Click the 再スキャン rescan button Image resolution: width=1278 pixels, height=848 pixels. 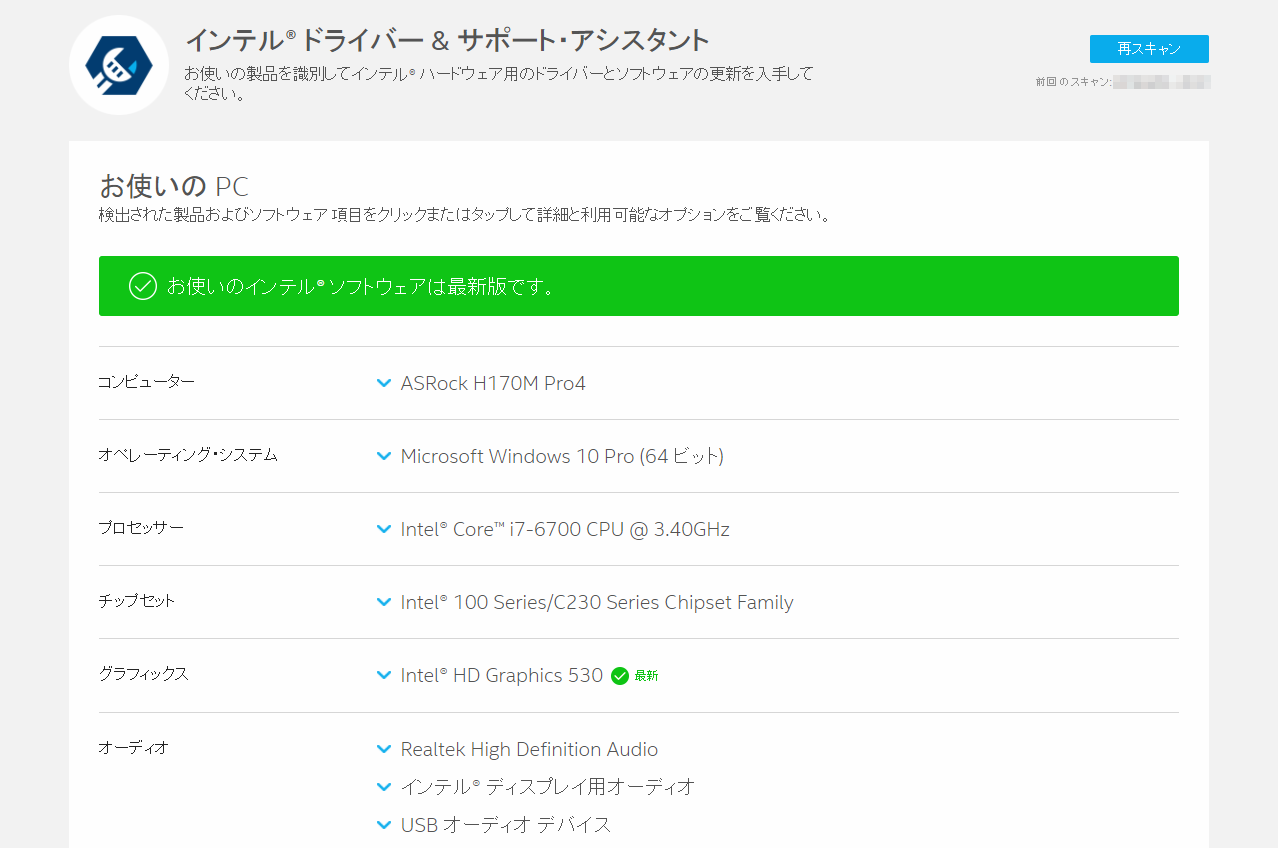pyautogui.click(x=1149, y=49)
